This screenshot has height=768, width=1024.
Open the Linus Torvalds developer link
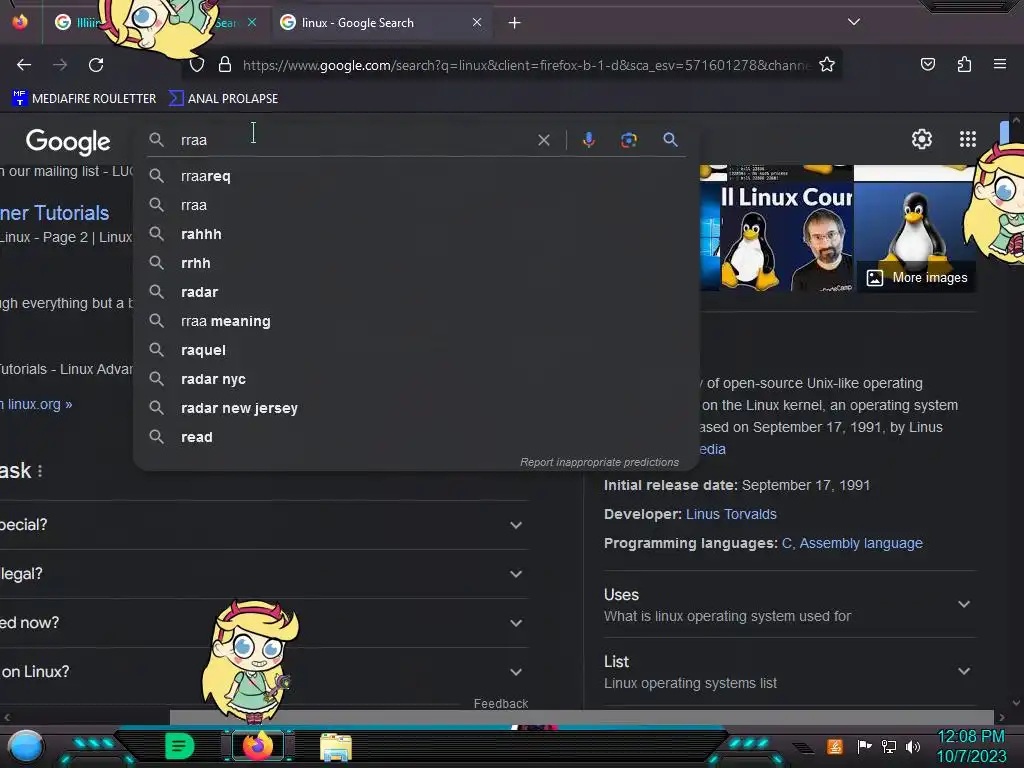tap(731, 514)
